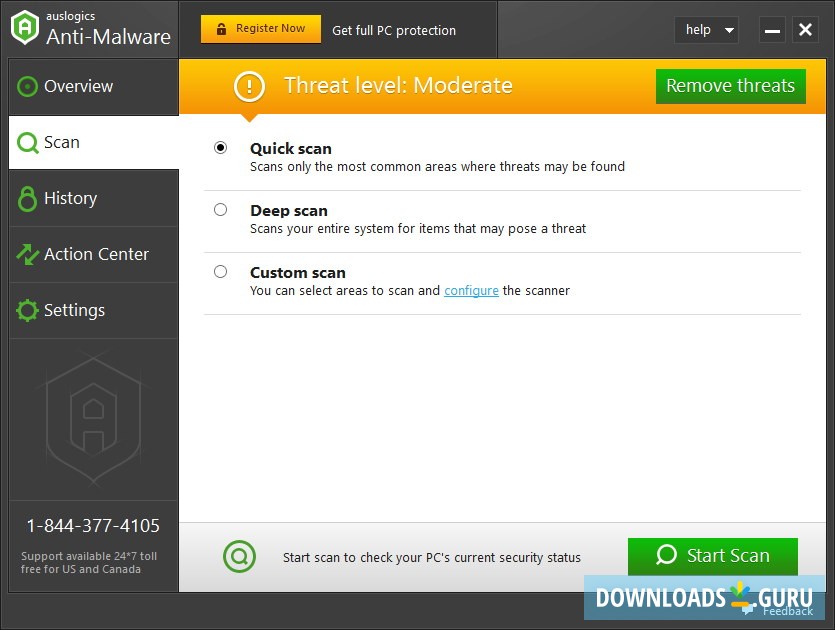Click 'Scans your entire system' description
835x630 pixels.
coord(418,229)
